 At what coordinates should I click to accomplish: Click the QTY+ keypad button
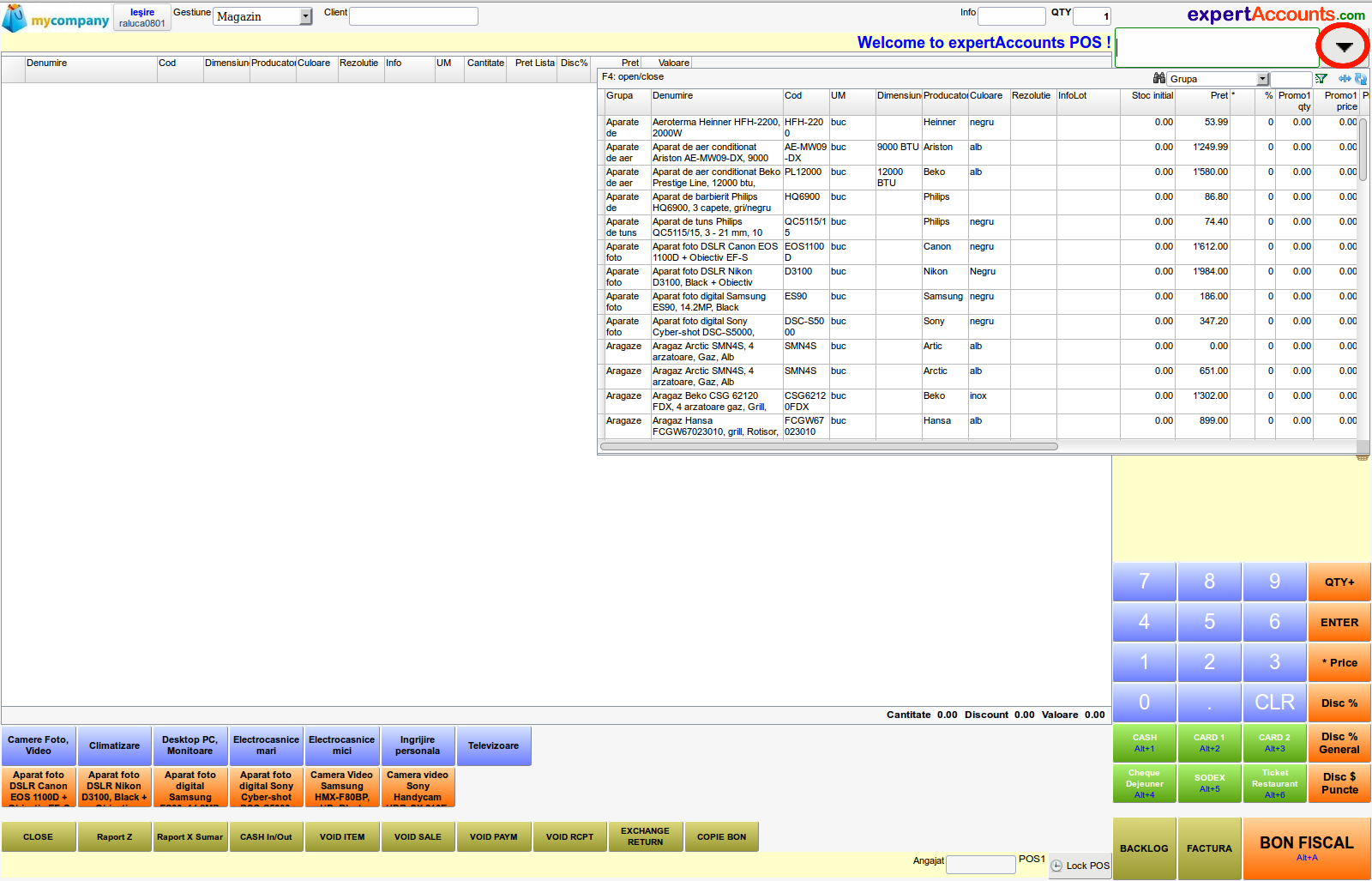pyautogui.click(x=1339, y=582)
